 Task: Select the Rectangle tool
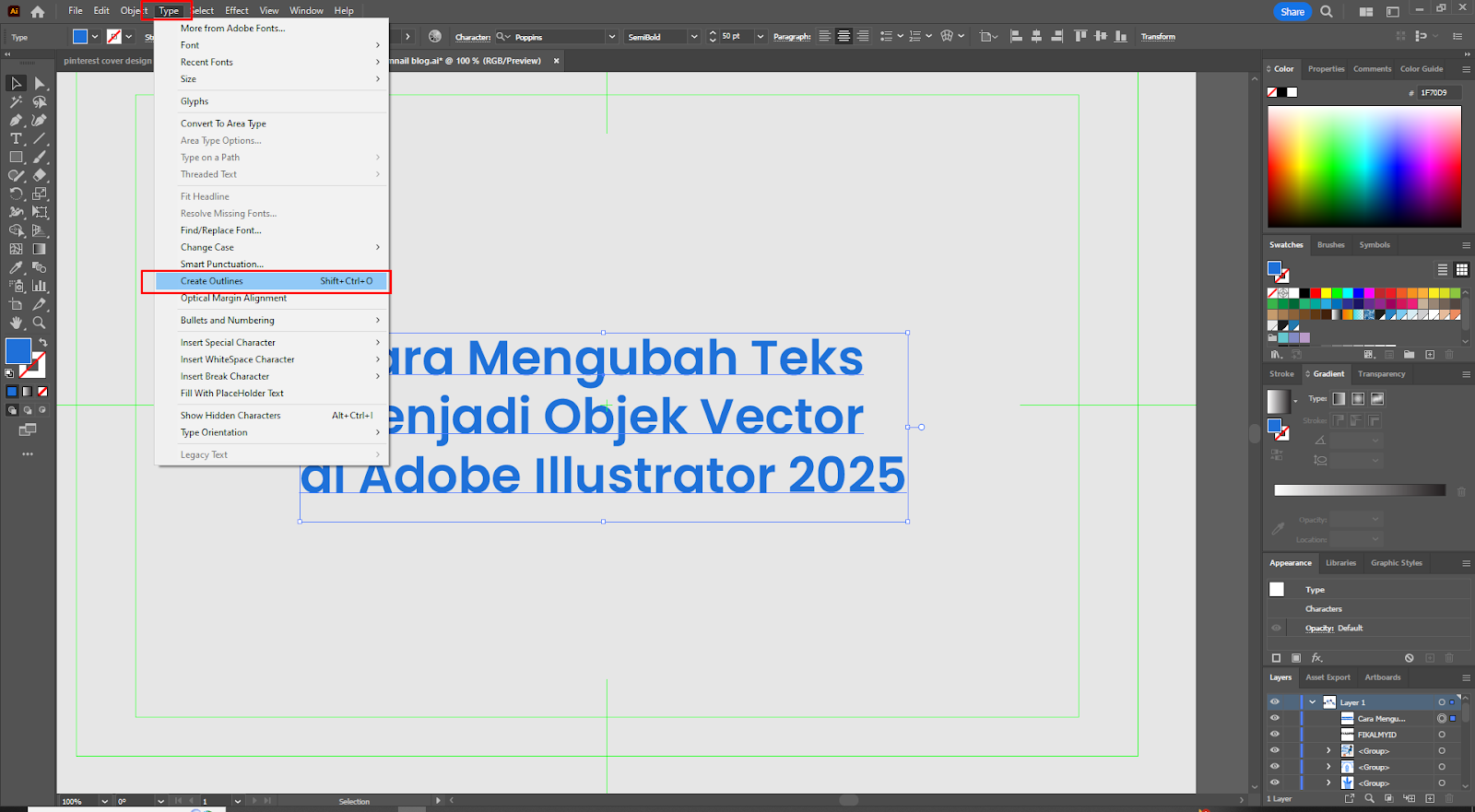pyautogui.click(x=16, y=157)
